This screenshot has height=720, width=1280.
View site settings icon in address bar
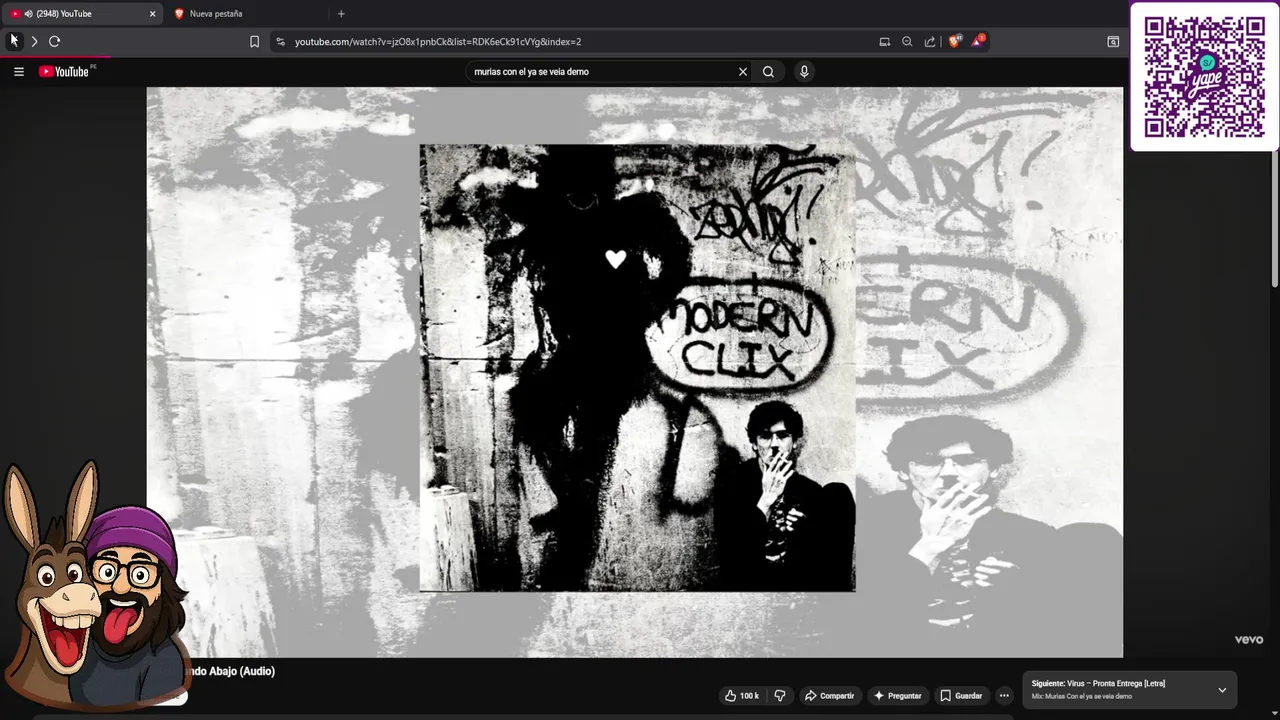[280, 42]
